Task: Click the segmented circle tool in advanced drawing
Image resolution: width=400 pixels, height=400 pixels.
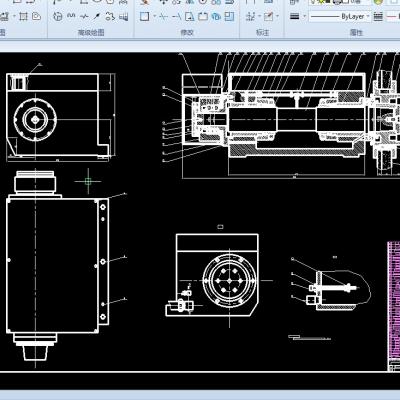Action: tap(58, 16)
